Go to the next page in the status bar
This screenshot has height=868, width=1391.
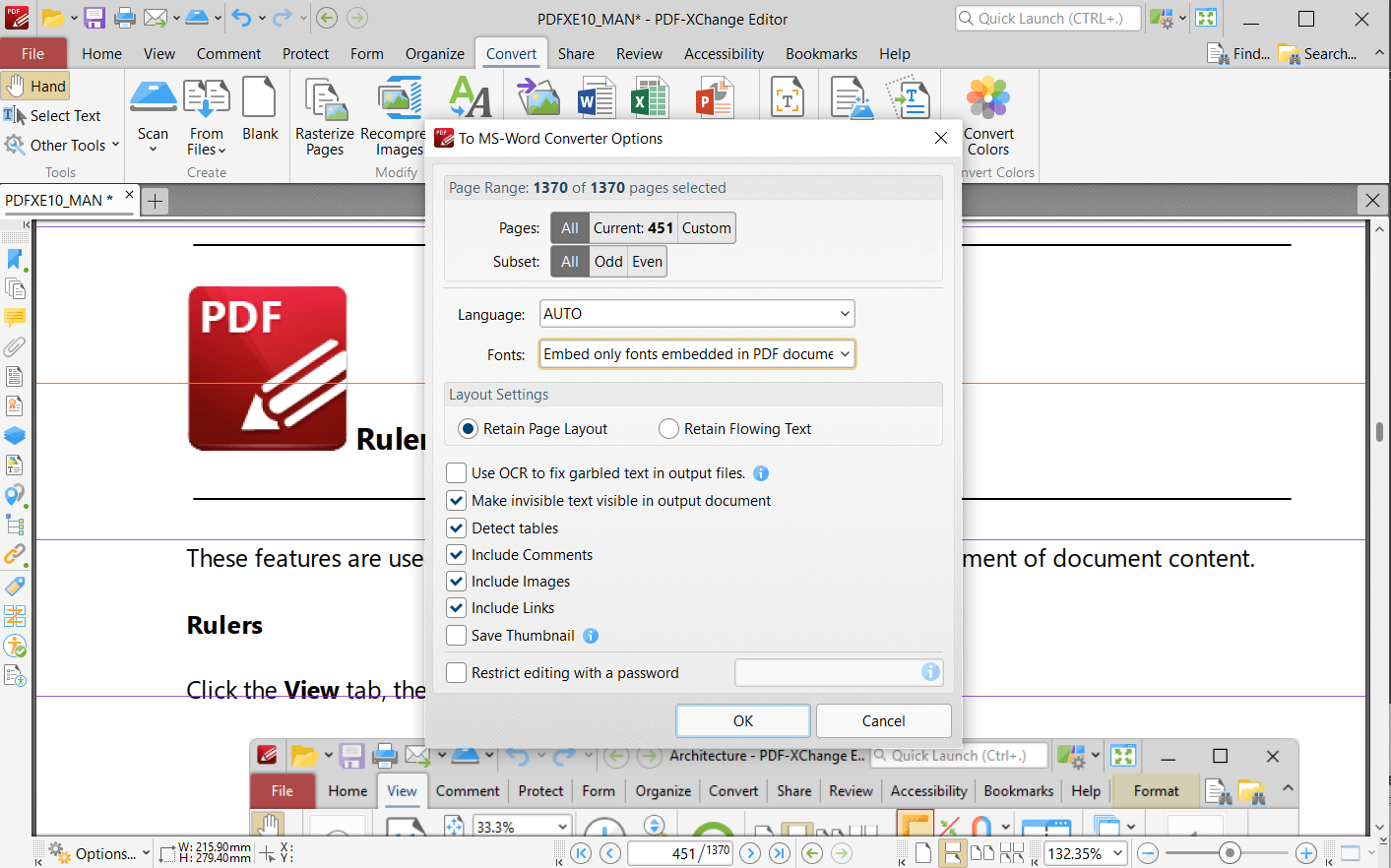[750, 853]
